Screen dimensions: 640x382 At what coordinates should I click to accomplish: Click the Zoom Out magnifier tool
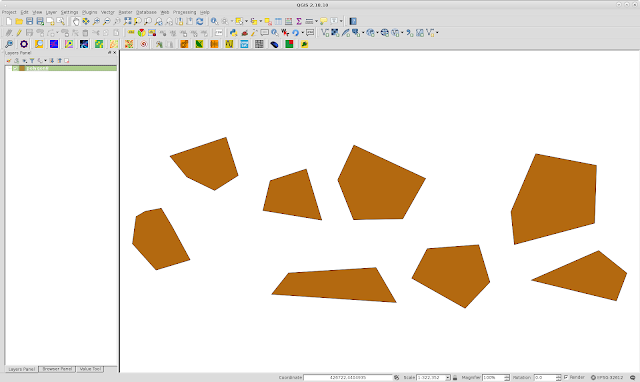[107, 21]
